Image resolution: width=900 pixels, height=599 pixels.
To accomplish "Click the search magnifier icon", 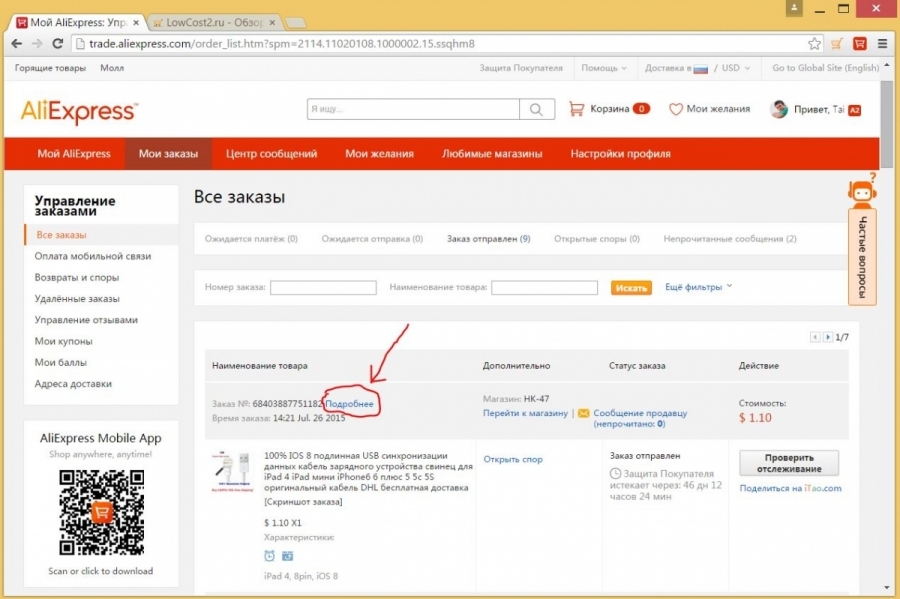I will (x=537, y=110).
